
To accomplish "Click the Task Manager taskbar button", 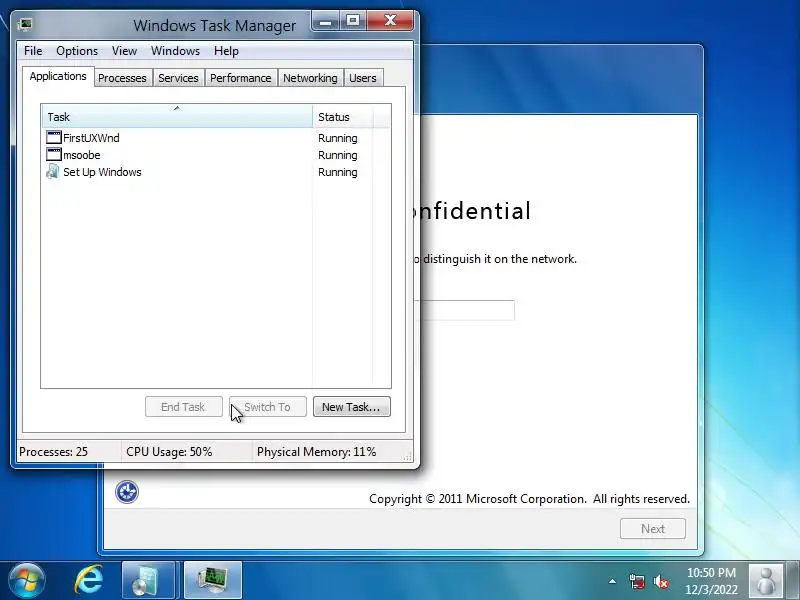I will [213, 581].
